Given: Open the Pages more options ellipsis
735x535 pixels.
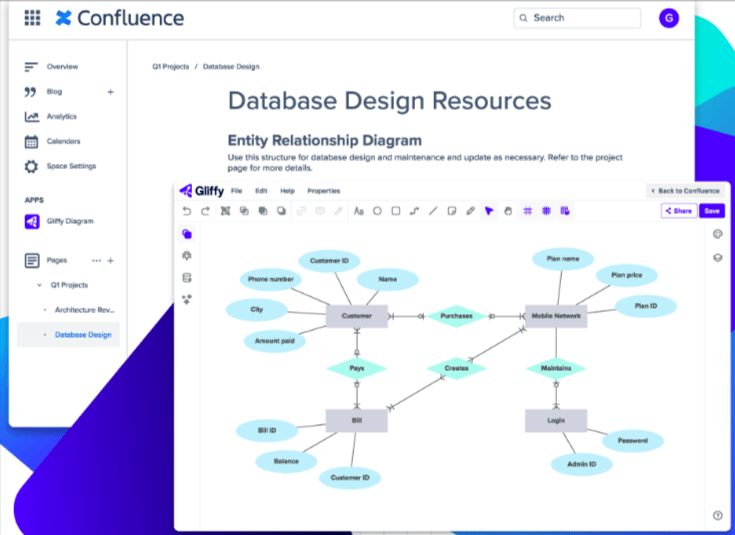Looking at the screenshot, I should [97, 260].
